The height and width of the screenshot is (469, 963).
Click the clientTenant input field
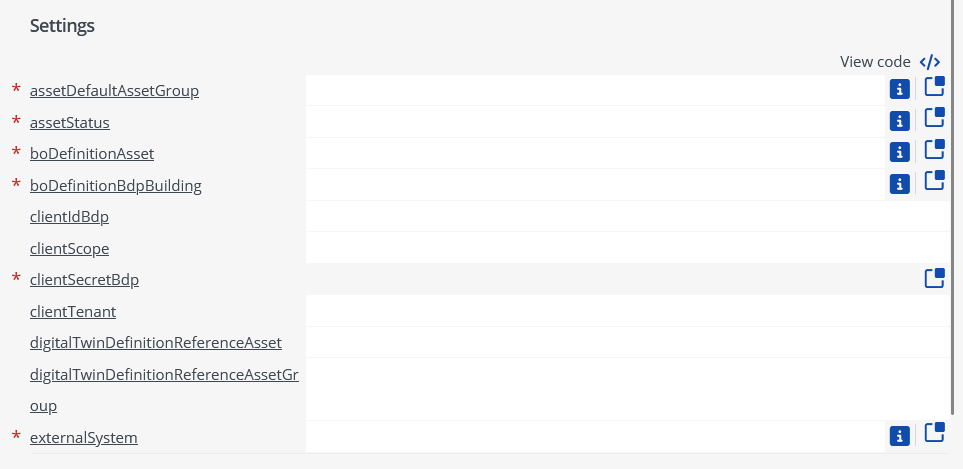[628, 311]
